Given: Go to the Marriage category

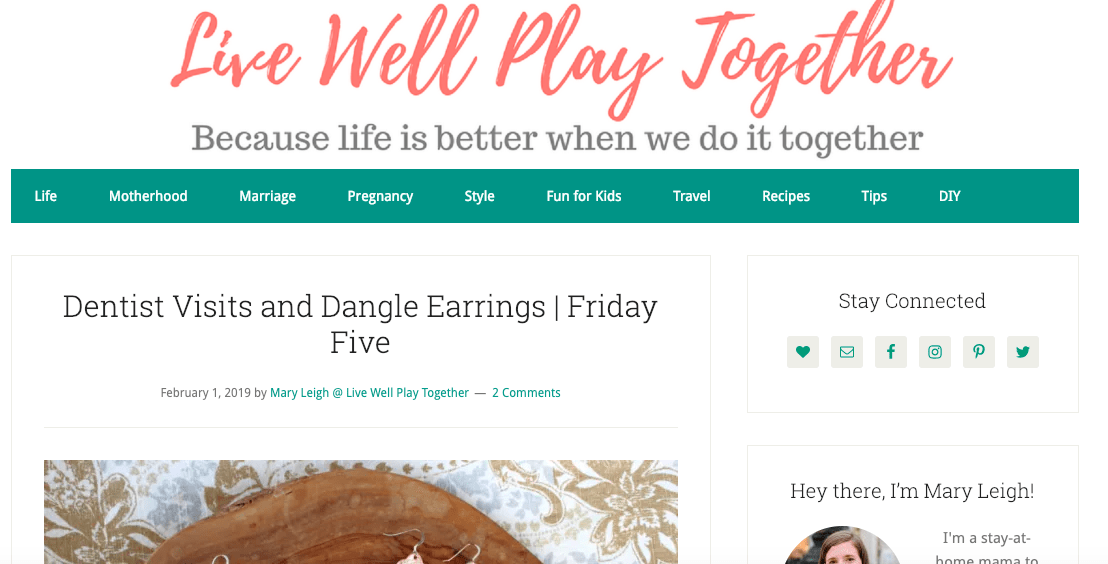Looking at the screenshot, I should pyautogui.click(x=267, y=196).
